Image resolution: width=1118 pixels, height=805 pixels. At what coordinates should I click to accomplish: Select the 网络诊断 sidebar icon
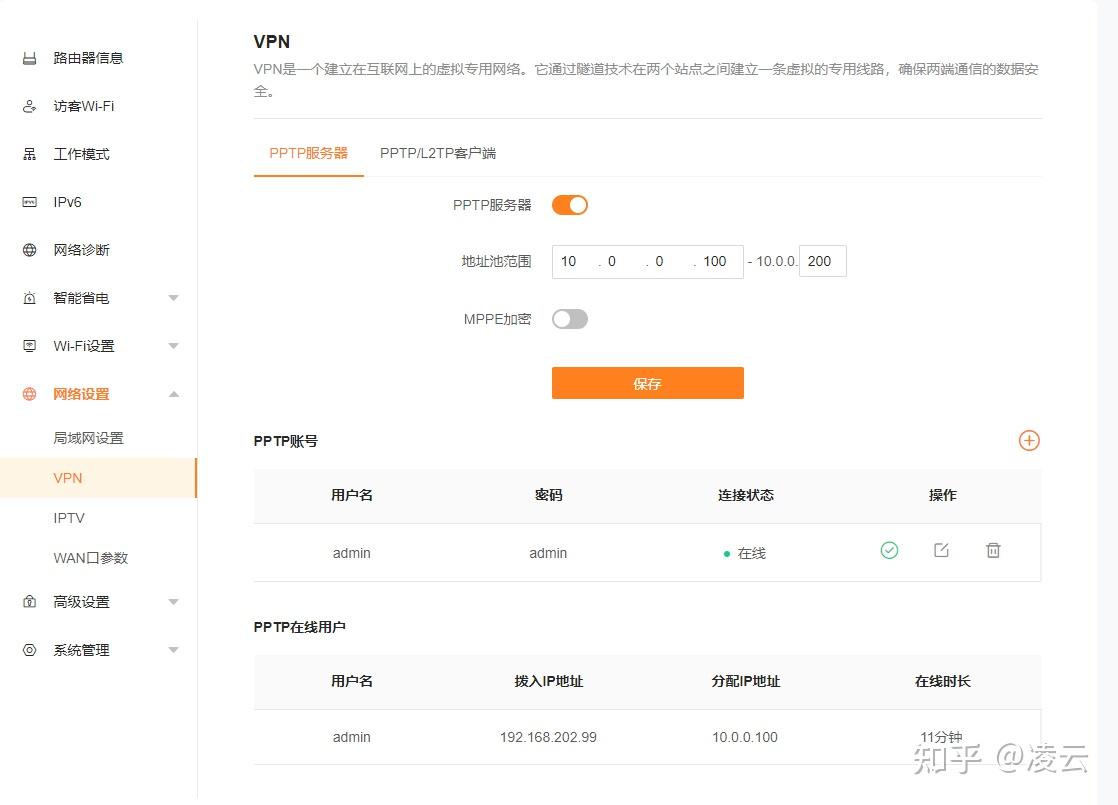click(x=30, y=250)
